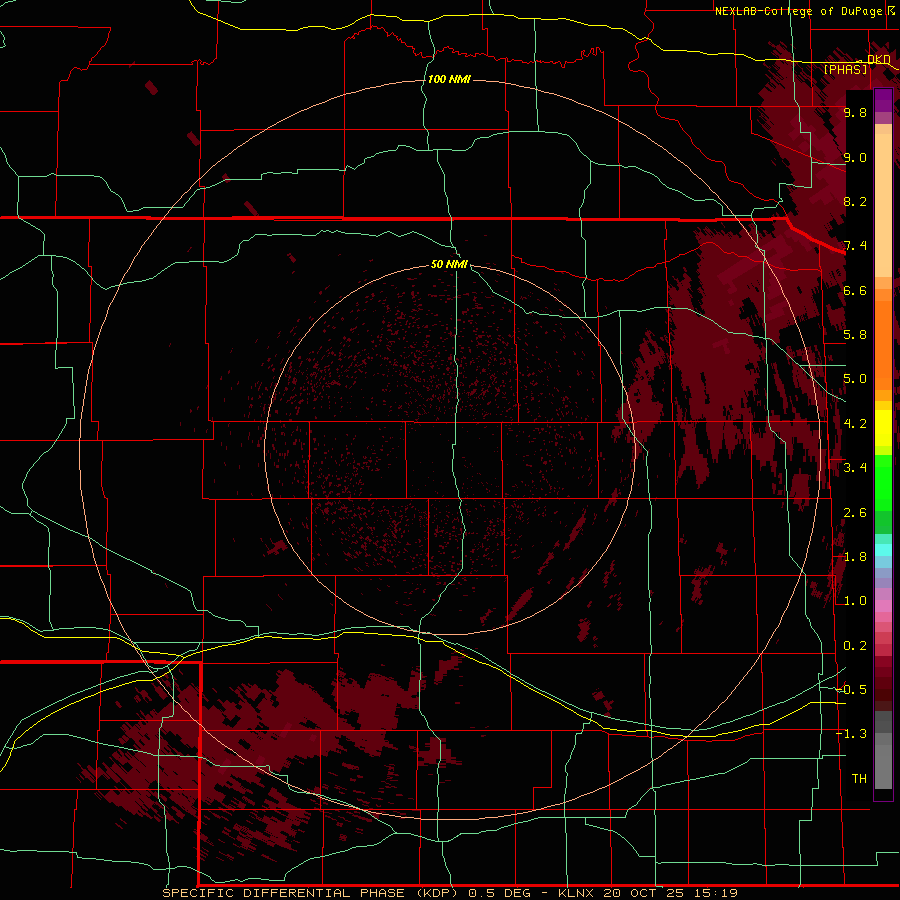Click the 3.4 value on the color scale
The height and width of the screenshot is (900, 900).
(855, 468)
